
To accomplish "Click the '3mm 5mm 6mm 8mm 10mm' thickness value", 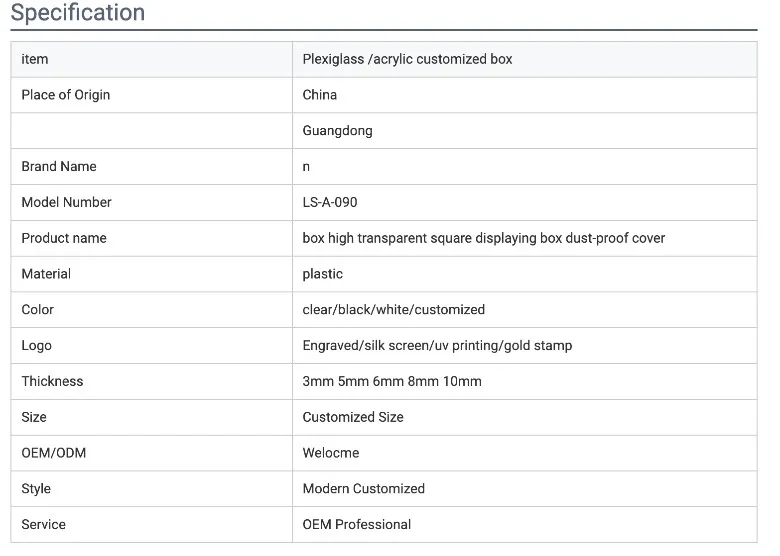I will 392,381.
